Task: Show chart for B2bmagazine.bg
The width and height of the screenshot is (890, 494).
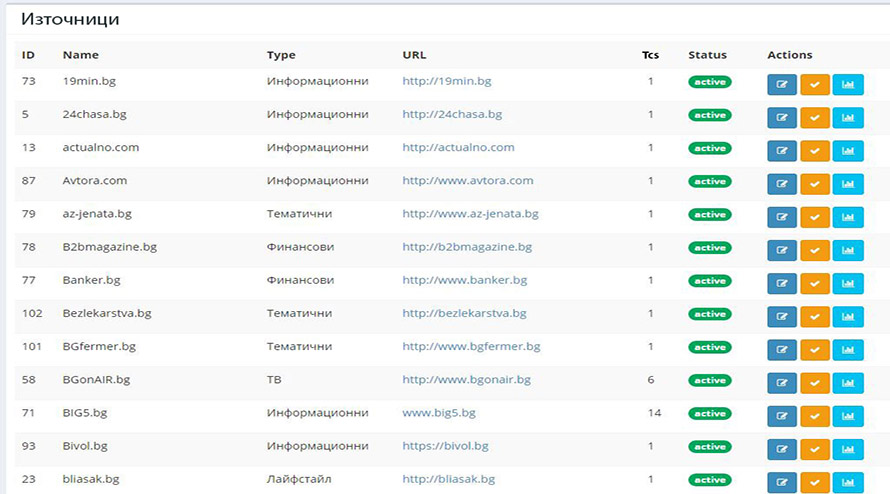Action: point(848,250)
